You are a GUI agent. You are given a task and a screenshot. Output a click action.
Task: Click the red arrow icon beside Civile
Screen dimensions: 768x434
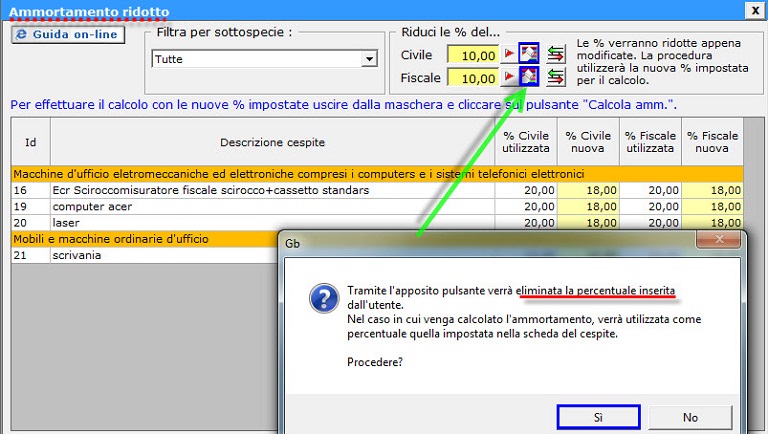point(508,54)
